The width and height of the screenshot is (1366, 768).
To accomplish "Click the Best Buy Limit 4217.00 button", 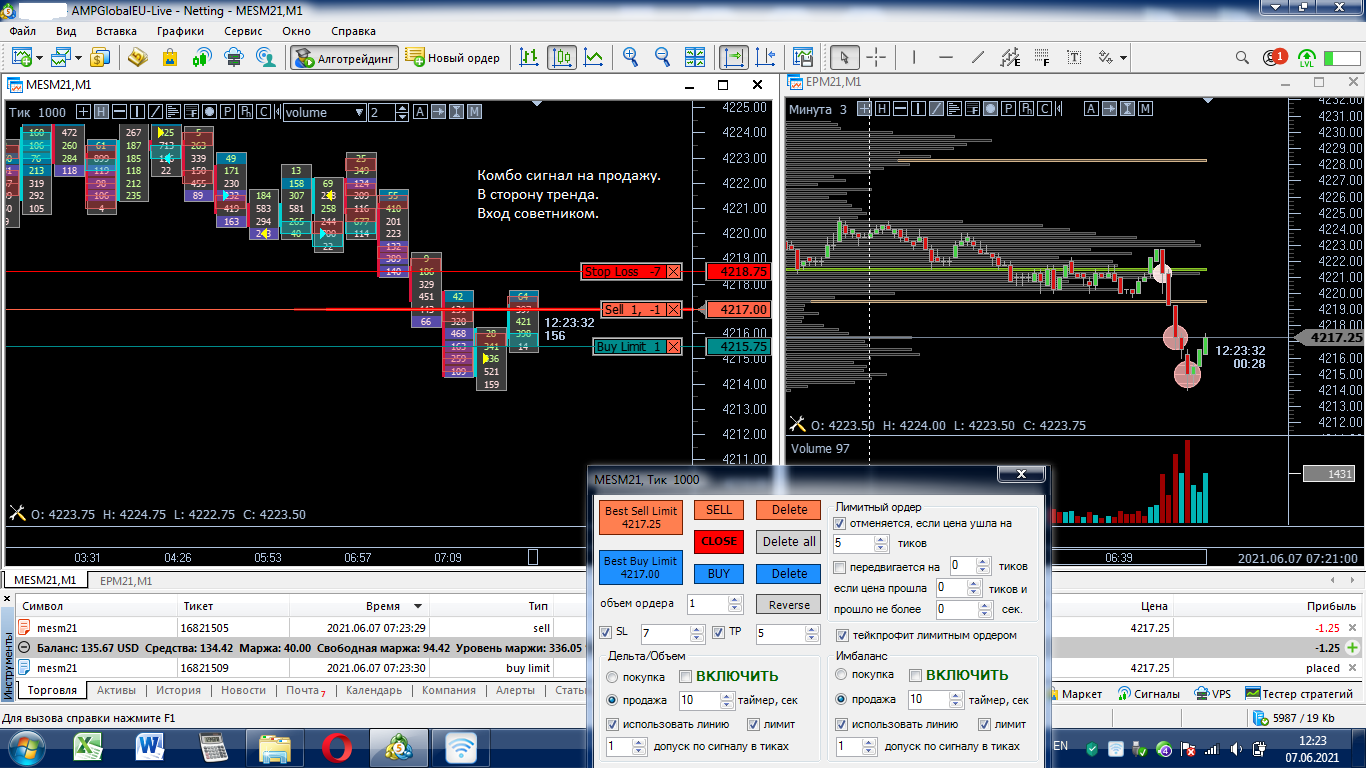I will (641, 567).
